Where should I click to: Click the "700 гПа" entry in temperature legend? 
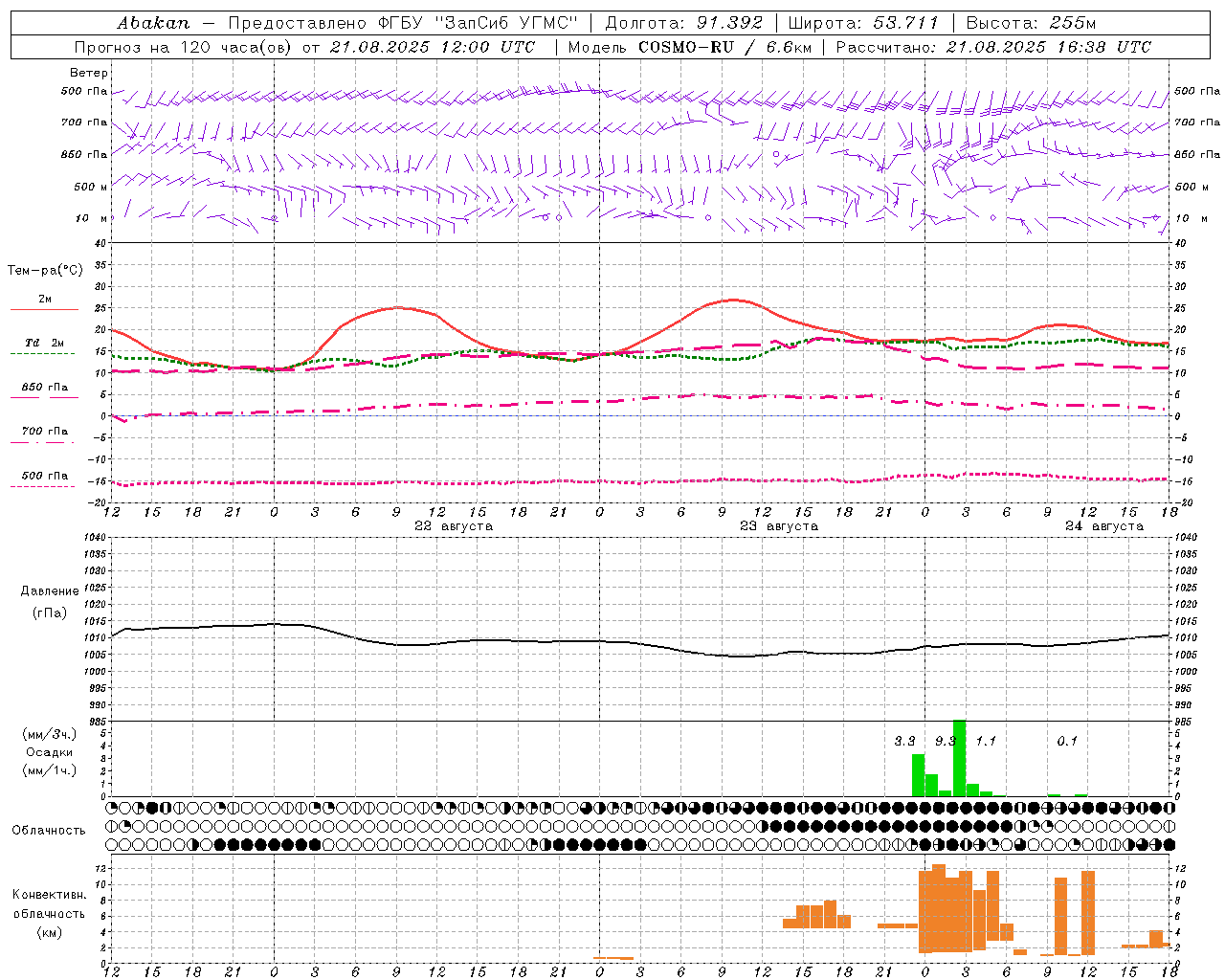point(45,432)
